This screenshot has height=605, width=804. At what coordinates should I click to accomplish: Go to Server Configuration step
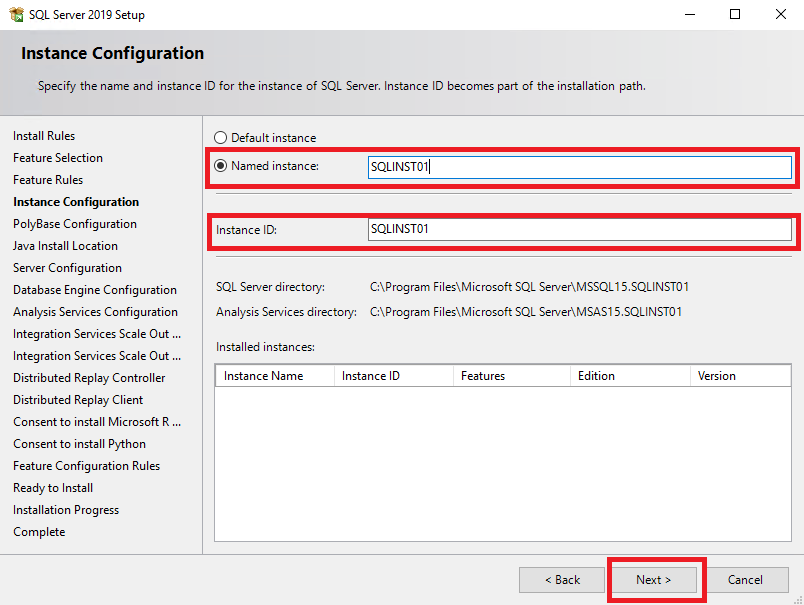click(67, 268)
